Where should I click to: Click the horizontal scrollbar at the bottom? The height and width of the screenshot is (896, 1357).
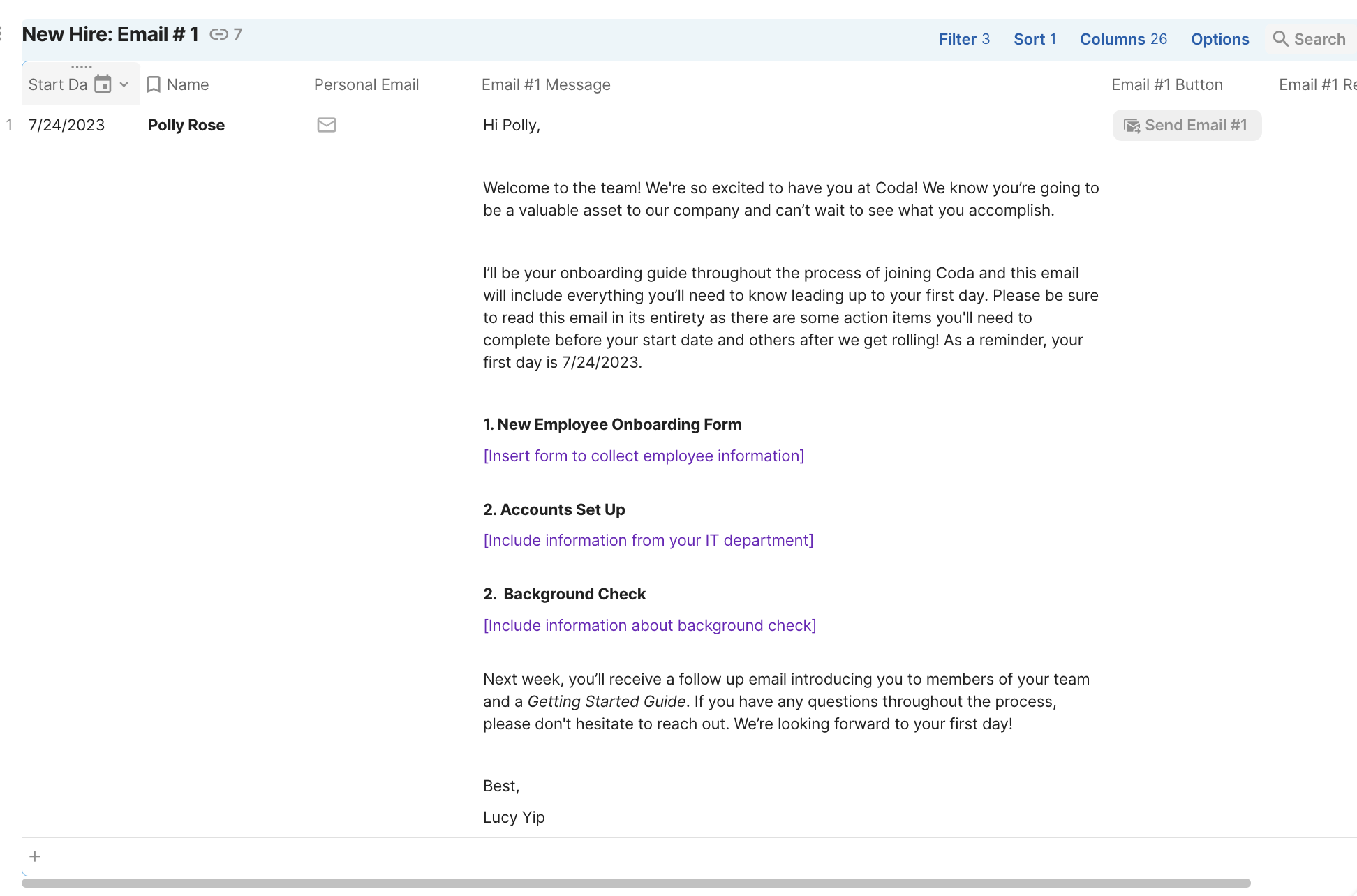636,883
